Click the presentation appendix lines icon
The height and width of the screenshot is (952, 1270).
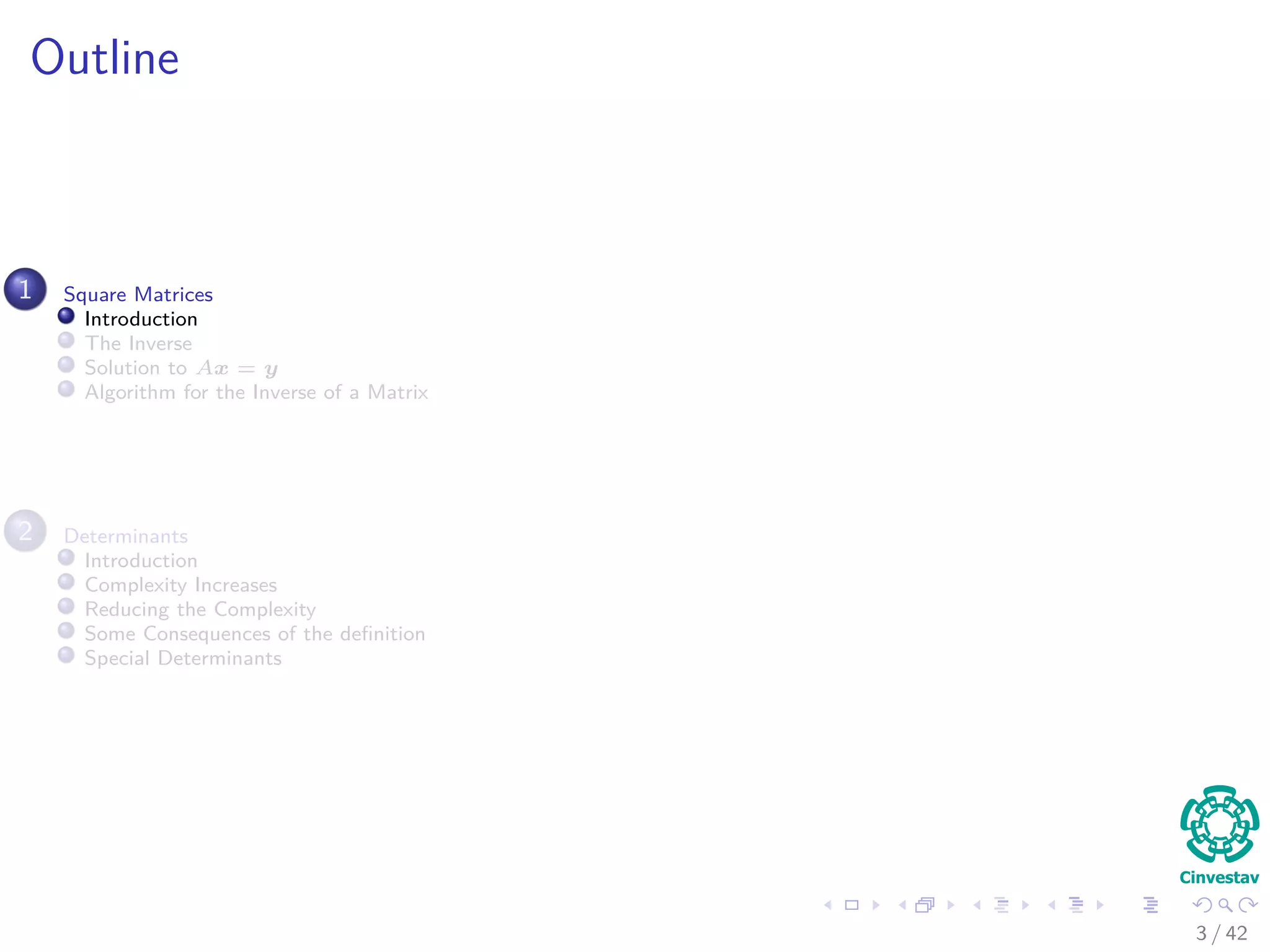coord(1150,905)
